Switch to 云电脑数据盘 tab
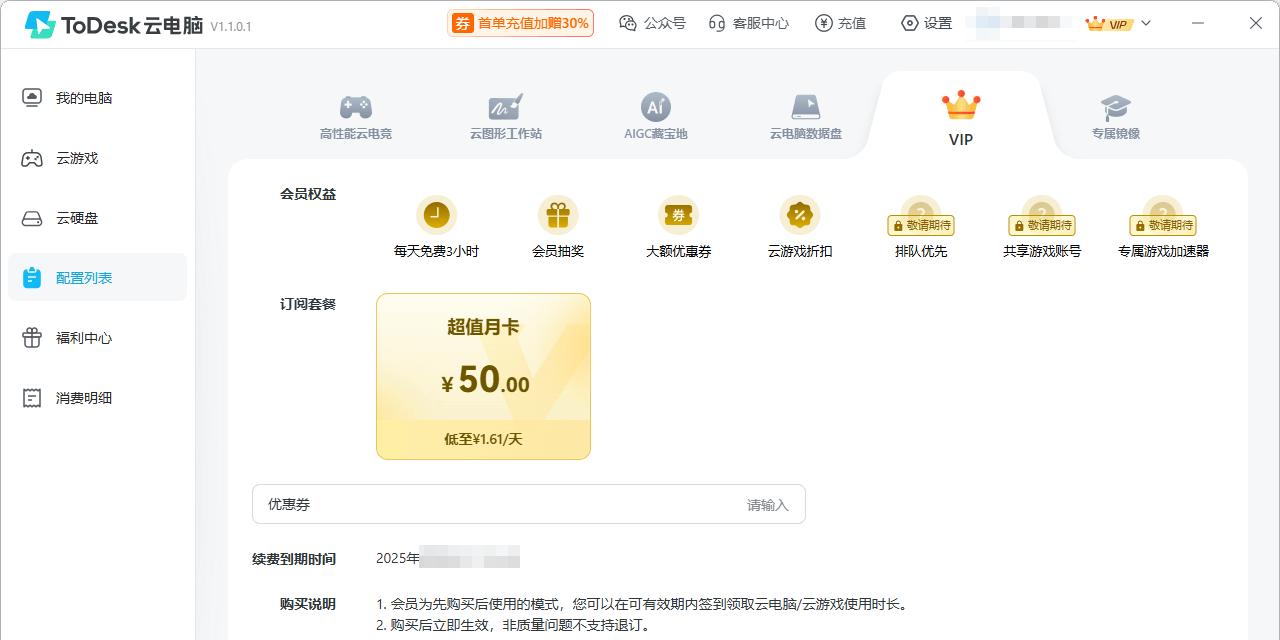This screenshot has width=1280, height=640. tap(806, 117)
